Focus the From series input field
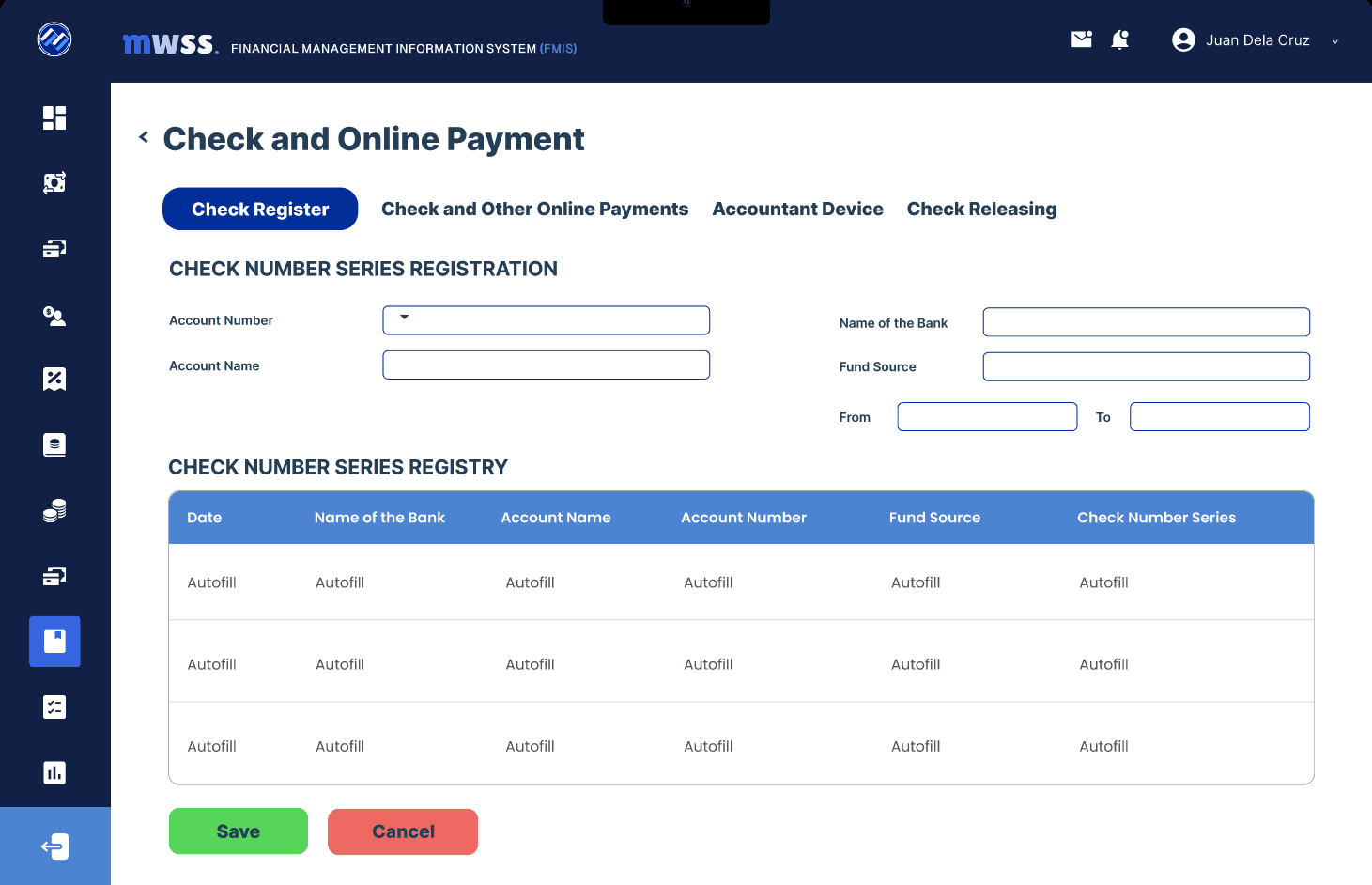 (987, 417)
